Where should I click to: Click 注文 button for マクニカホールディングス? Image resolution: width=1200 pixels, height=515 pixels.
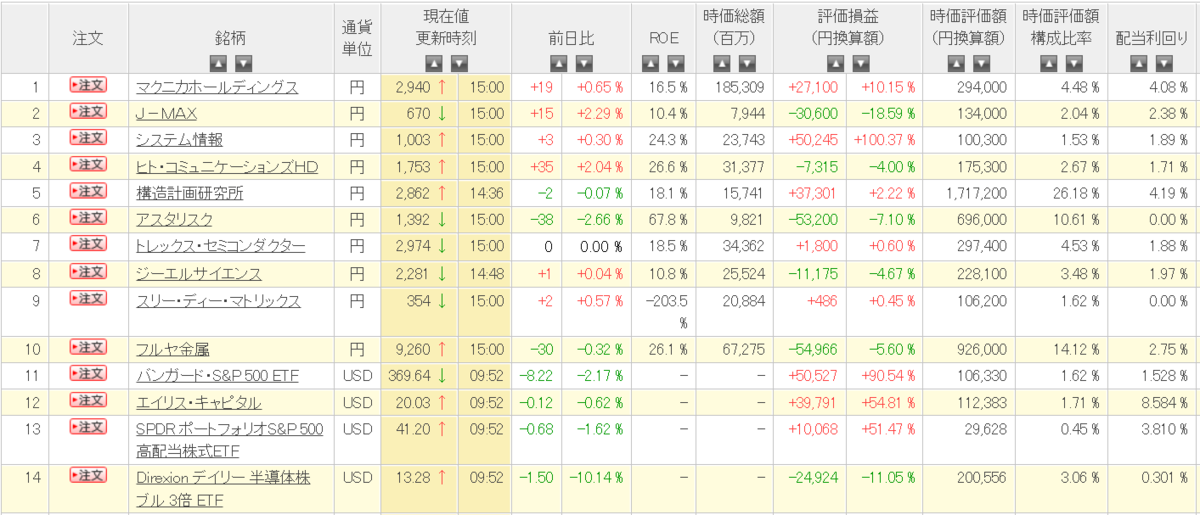[x=88, y=85]
